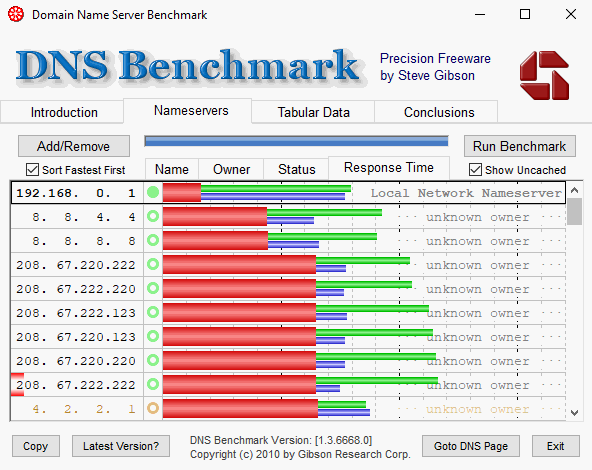This screenshot has height=470, width=592.
Task: Click the Add/Remove button
Action: [x=74, y=146]
